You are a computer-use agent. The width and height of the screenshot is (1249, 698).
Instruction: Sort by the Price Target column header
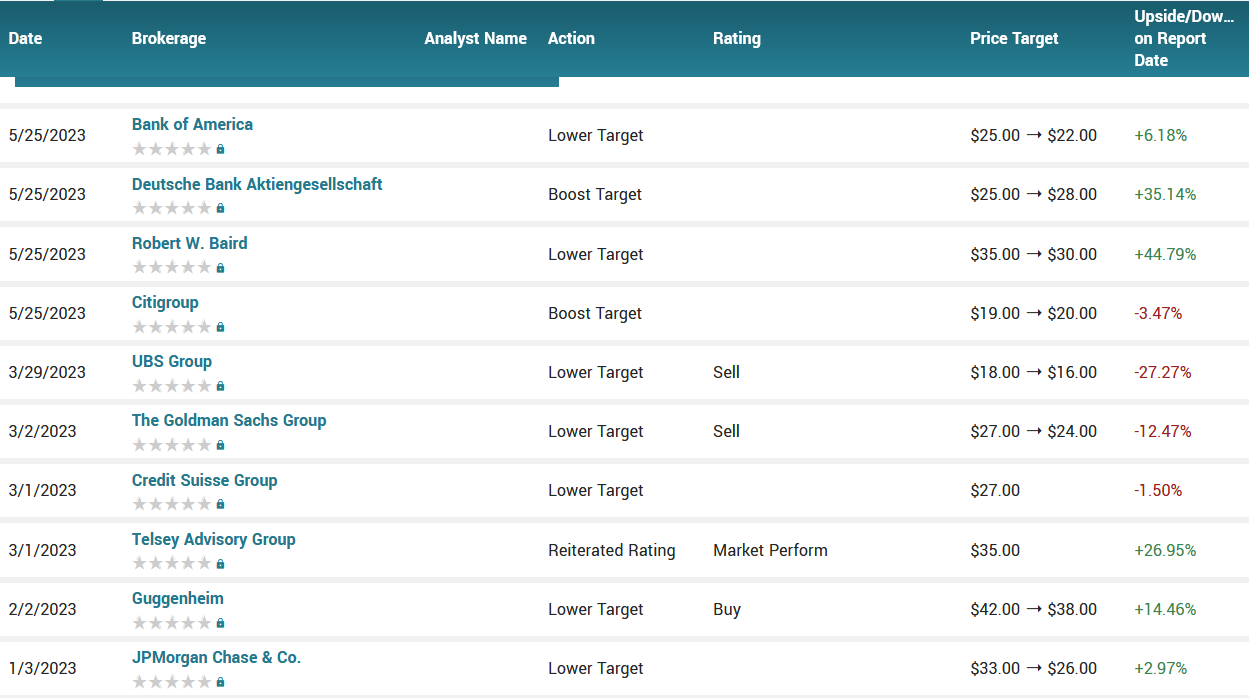click(x=1013, y=38)
